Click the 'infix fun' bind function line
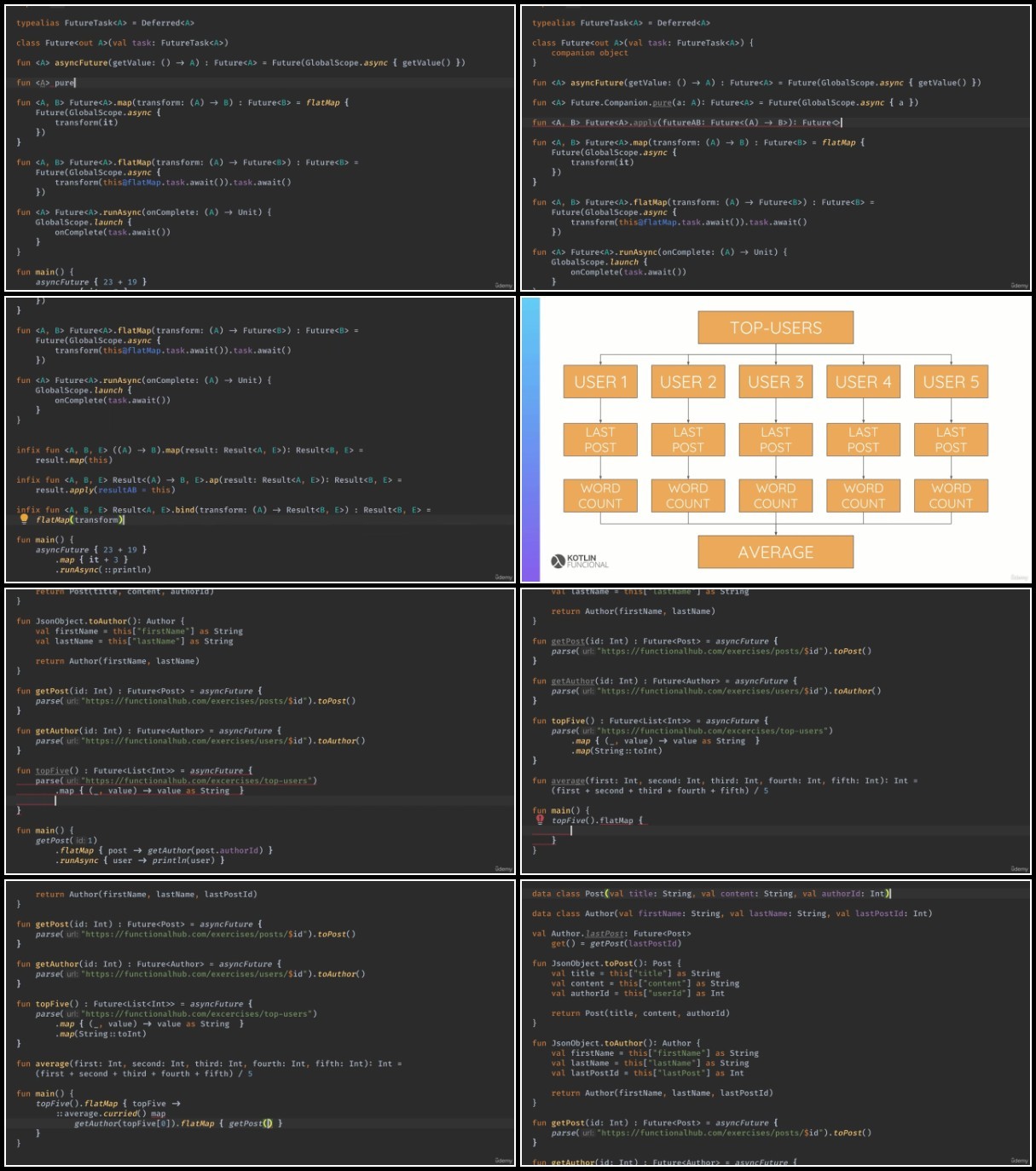 click(223, 510)
